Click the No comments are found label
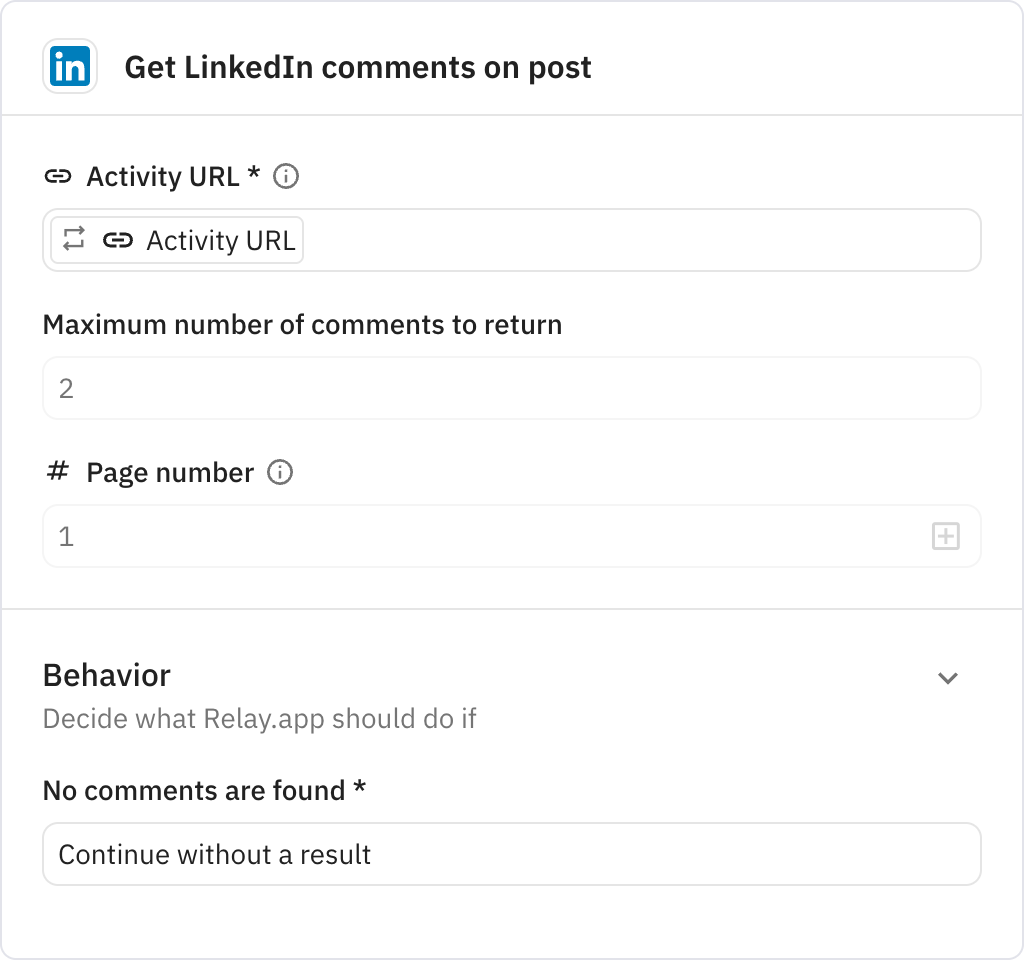1024x960 pixels. coord(204,790)
